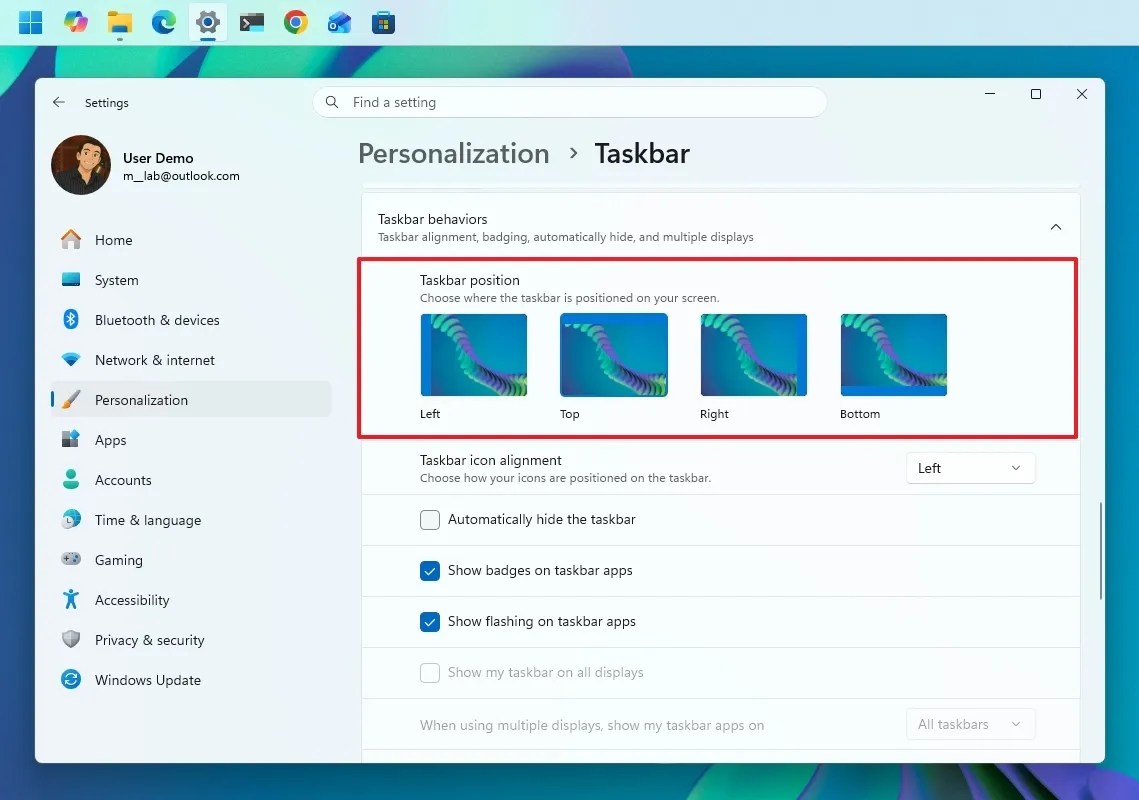Select the Top taskbar position thumbnail
The image size is (1139, 800).
click(614, 355)
